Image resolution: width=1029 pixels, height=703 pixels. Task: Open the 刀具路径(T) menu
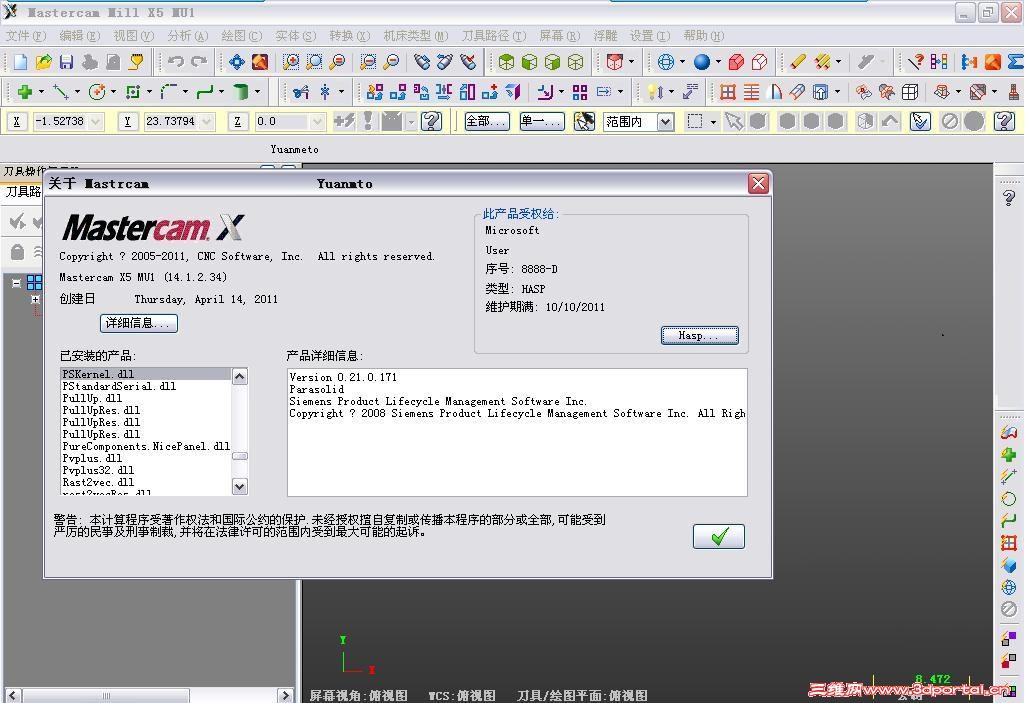[x=494, y=35]
